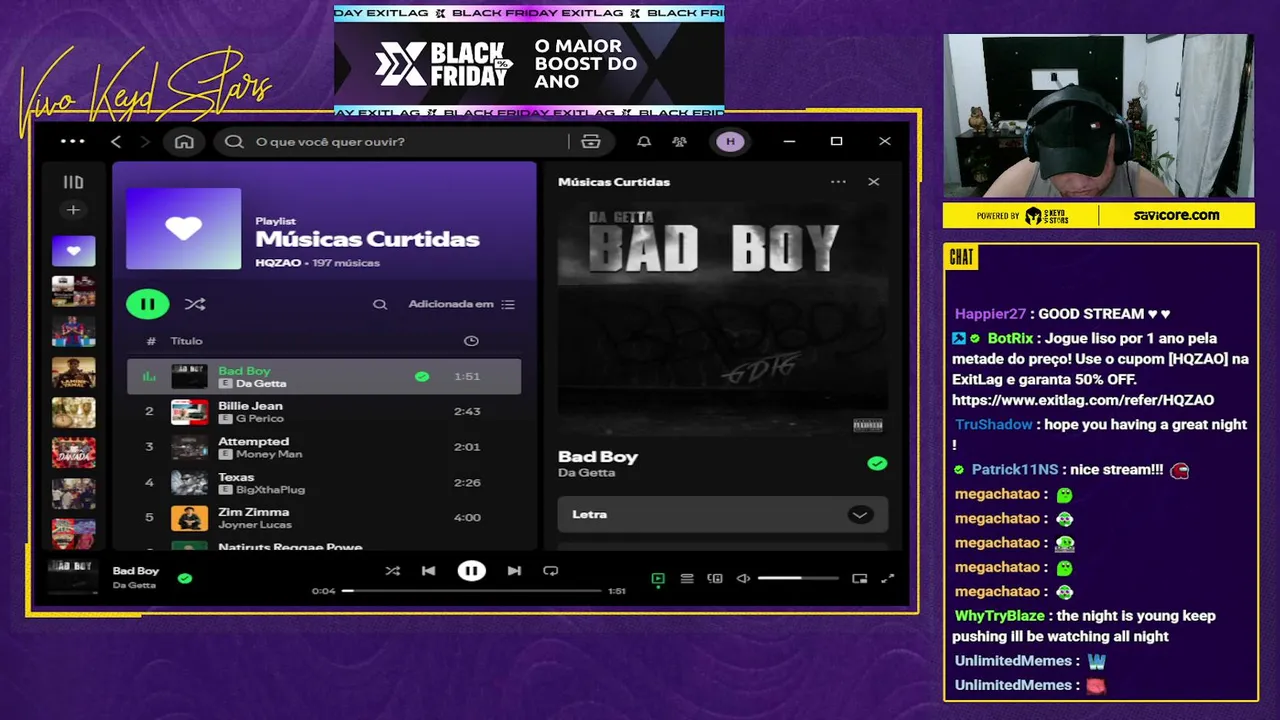
Task: Toggle shuffle in the bottom player bar
Action: pyautogui.click(x=393, y=571)
